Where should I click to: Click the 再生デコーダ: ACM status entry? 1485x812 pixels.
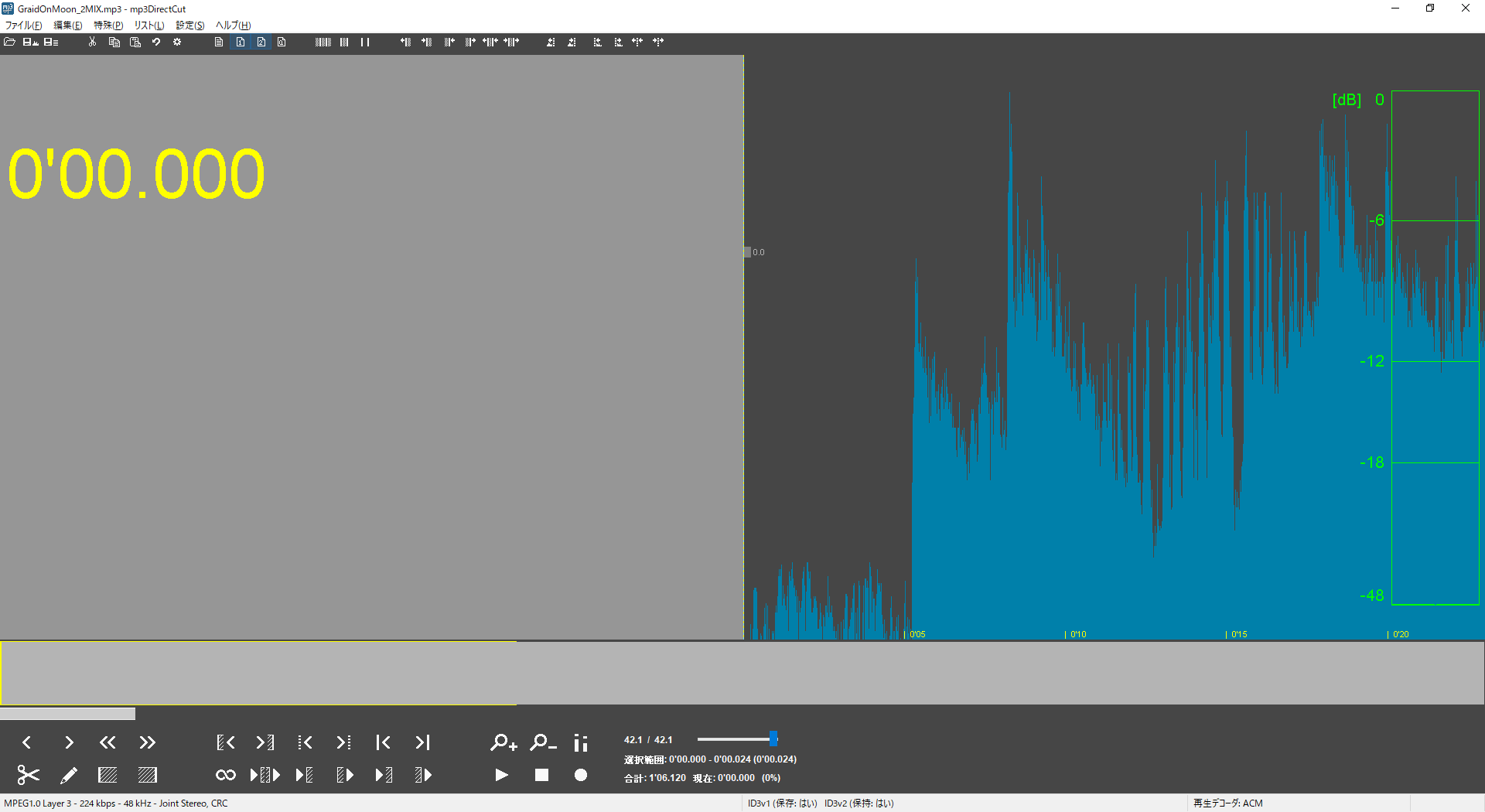click(x=1227, y=803)
